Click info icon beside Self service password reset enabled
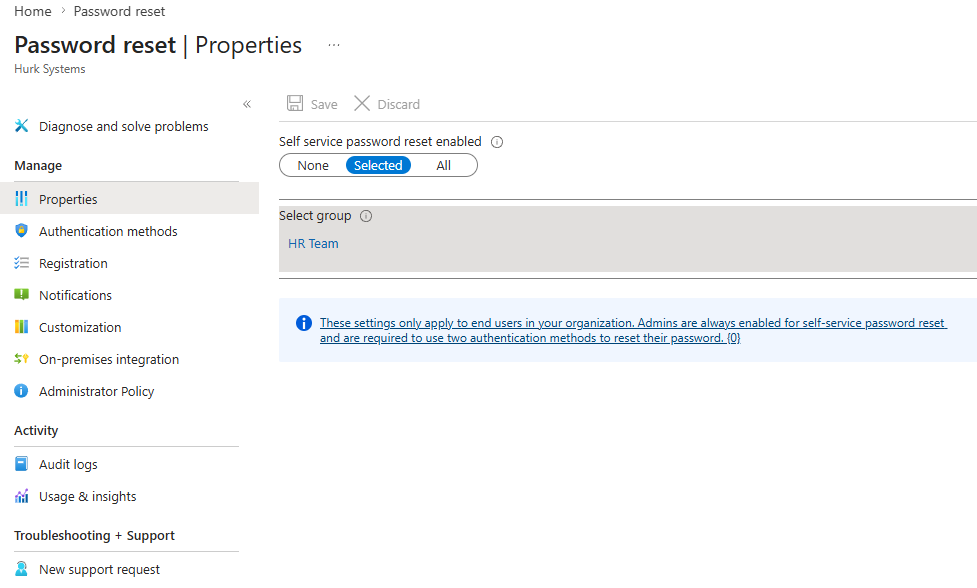This screenshot has width=977, height=588. tap(497, 142)
